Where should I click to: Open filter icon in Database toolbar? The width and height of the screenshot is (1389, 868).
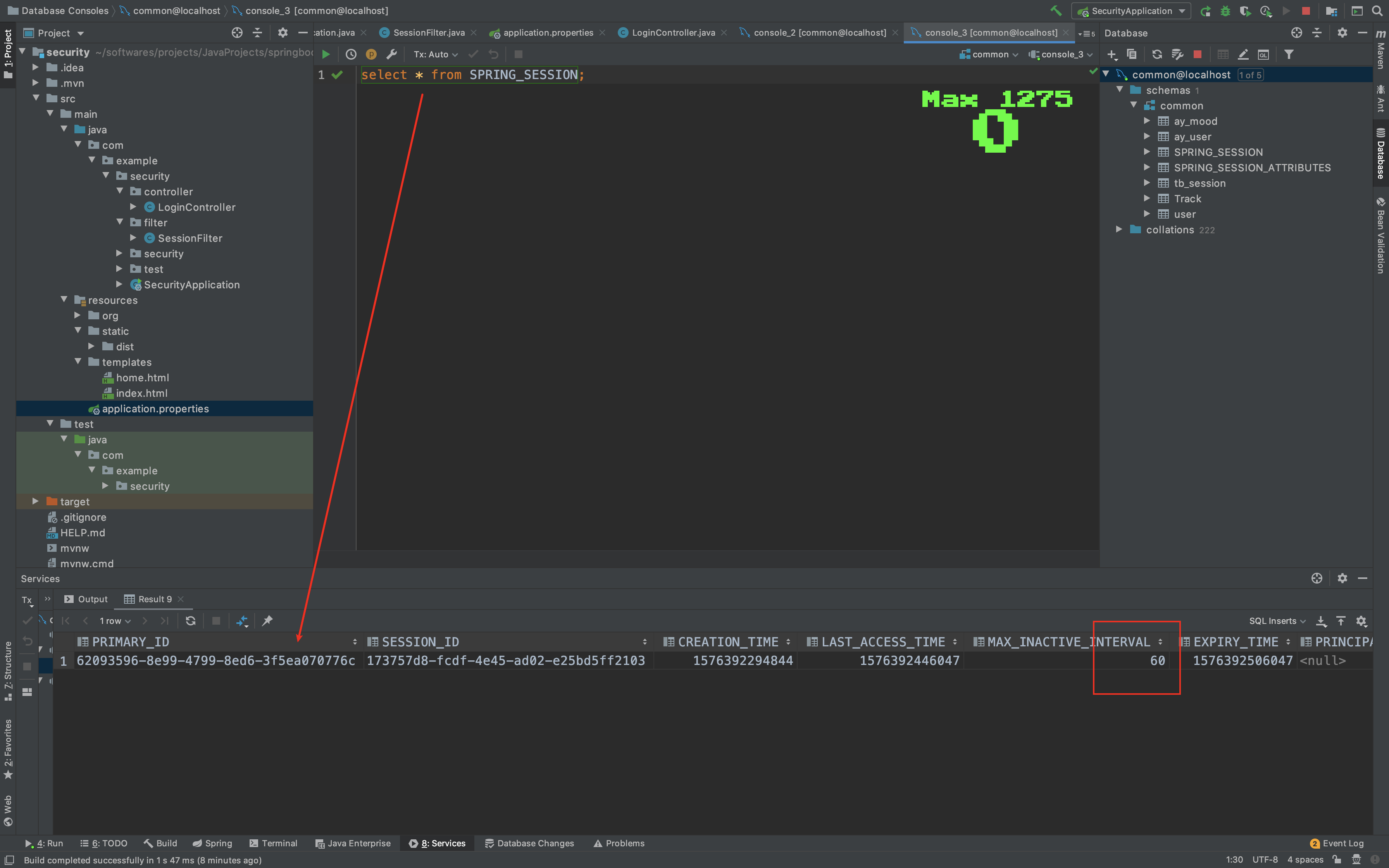pos(1289,55)
